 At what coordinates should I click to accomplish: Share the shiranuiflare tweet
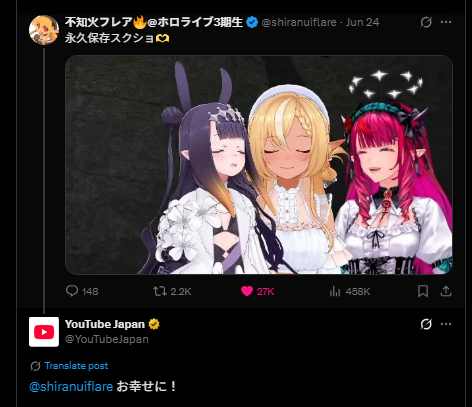pyautogui.click(x=446, y=291)
